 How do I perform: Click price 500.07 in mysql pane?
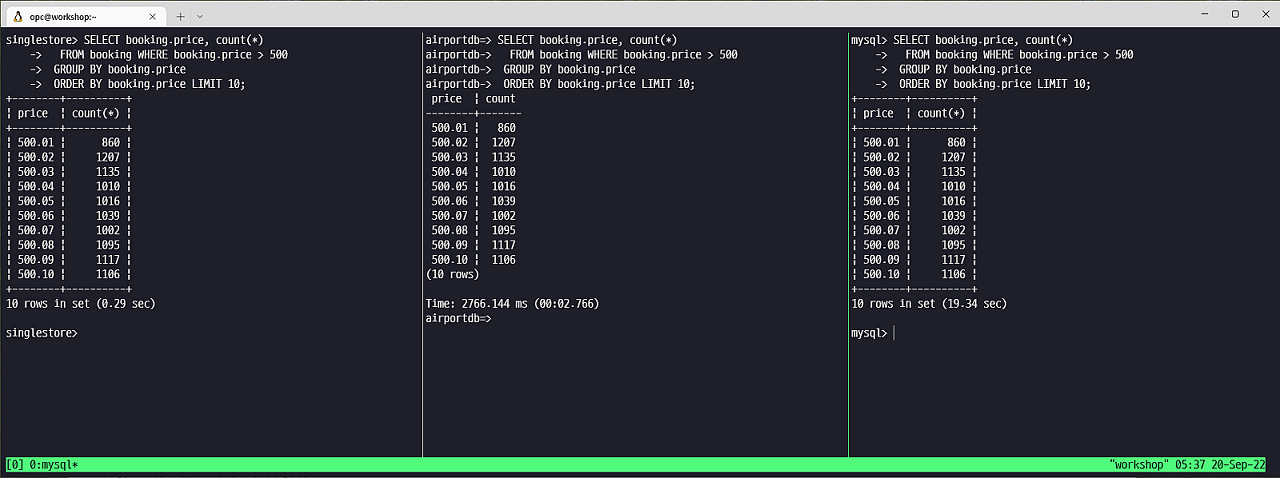pyautogui.click(x=881, y=230)
